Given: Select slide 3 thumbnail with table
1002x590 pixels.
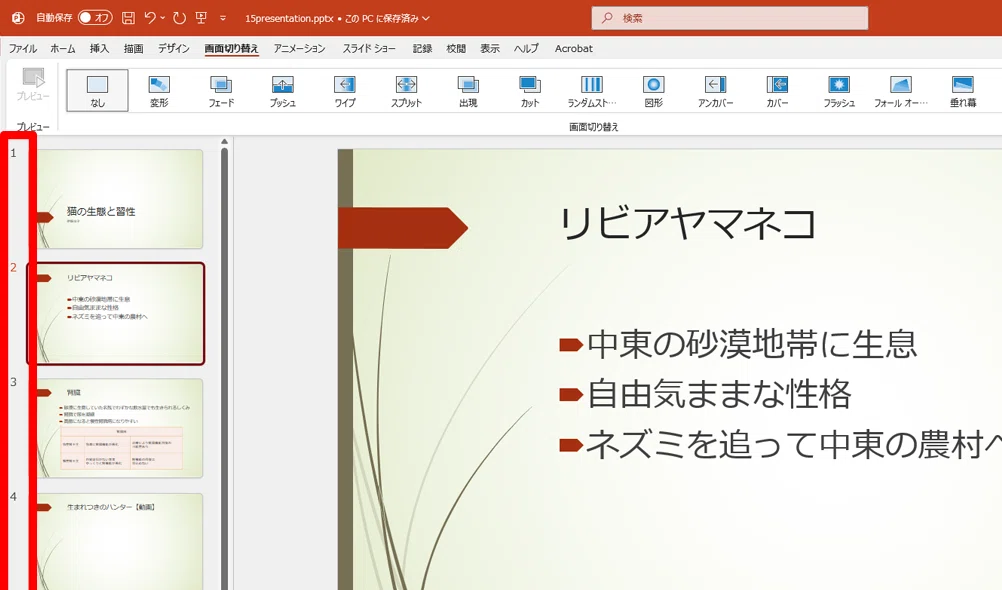Looking at the screenshot, I should (119, 428).
